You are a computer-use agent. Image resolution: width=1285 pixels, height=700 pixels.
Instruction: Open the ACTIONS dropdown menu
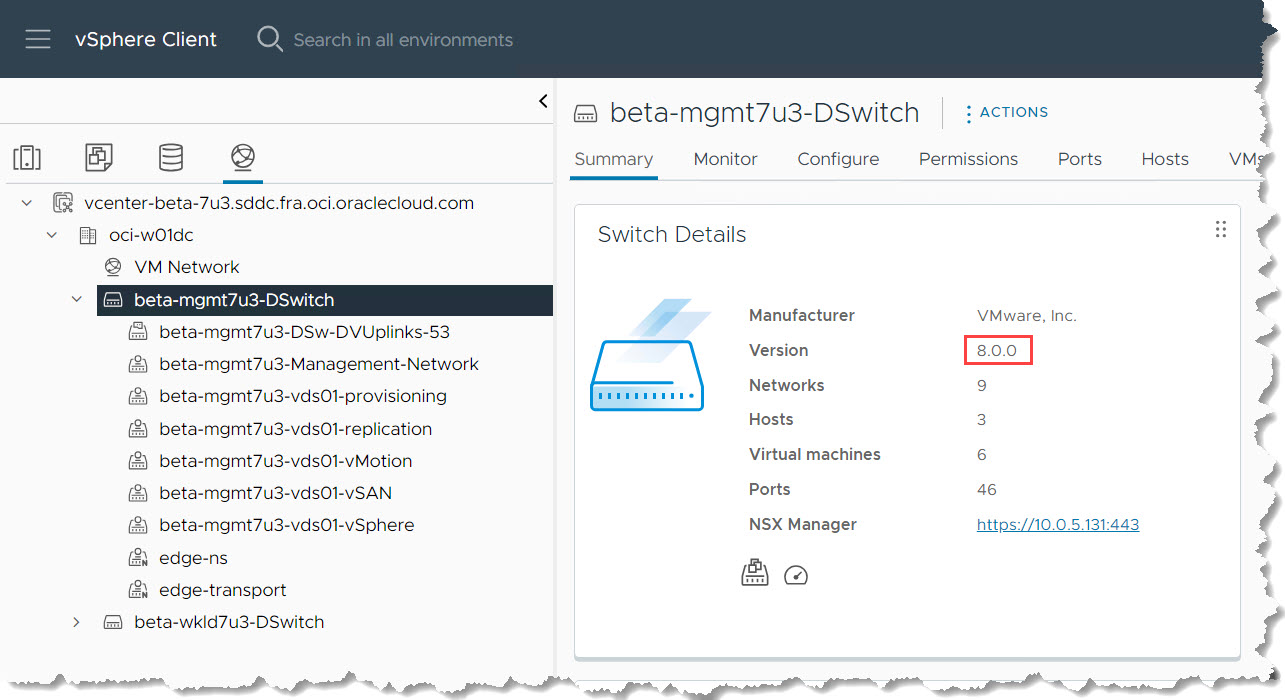1006,113
